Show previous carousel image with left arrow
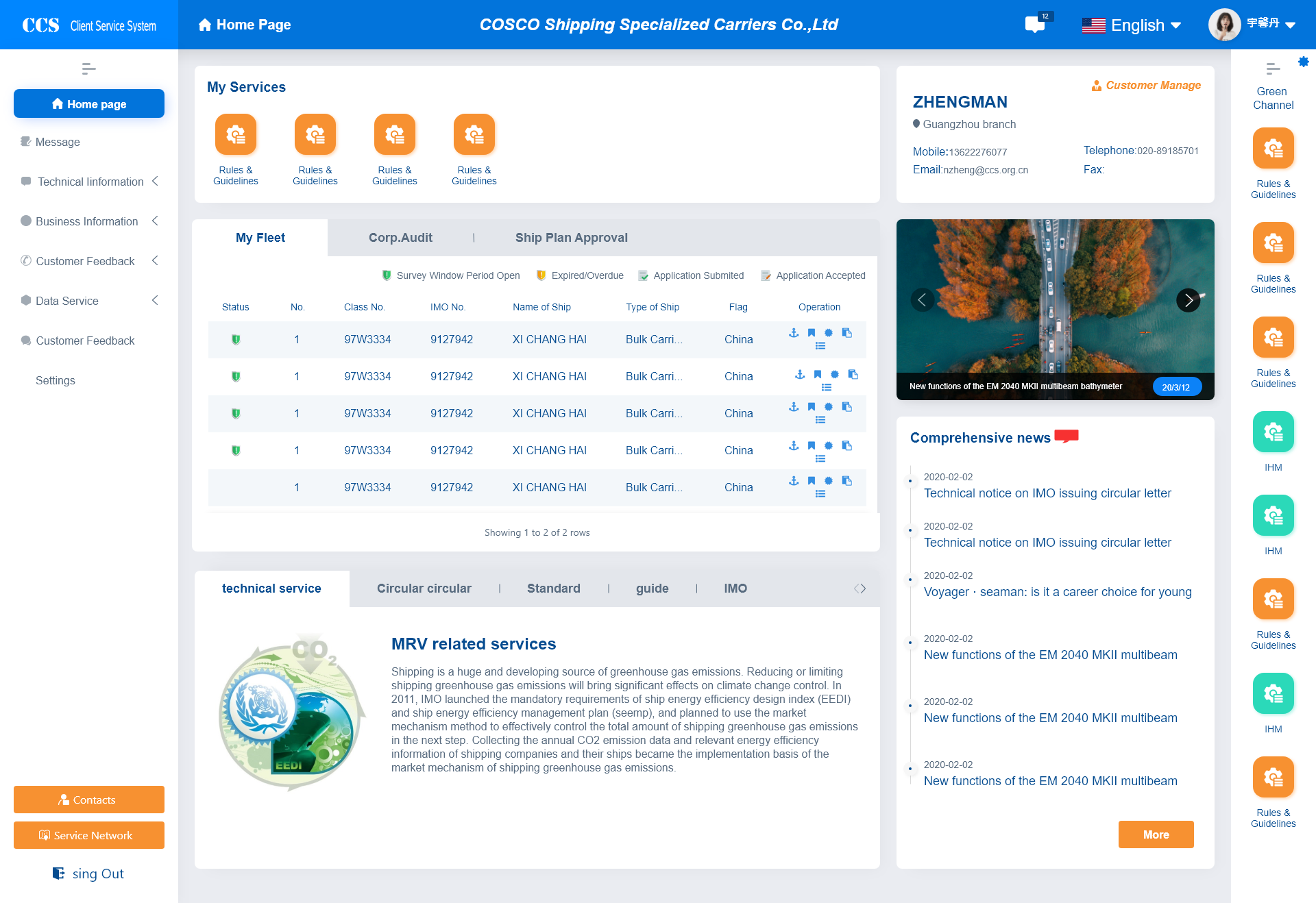The height and width of the screenshot is (903, 1316). [923, 300]
